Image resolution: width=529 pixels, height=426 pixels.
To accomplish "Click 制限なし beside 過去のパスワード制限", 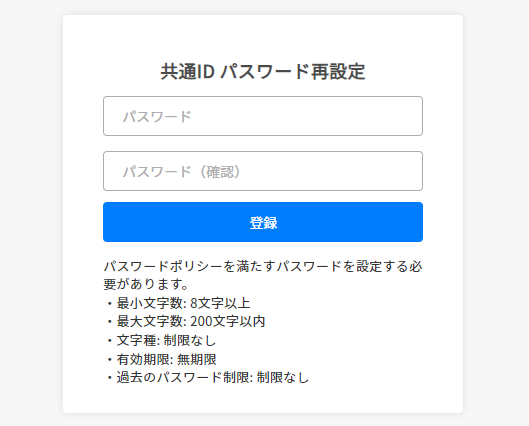I will (283, 377).
